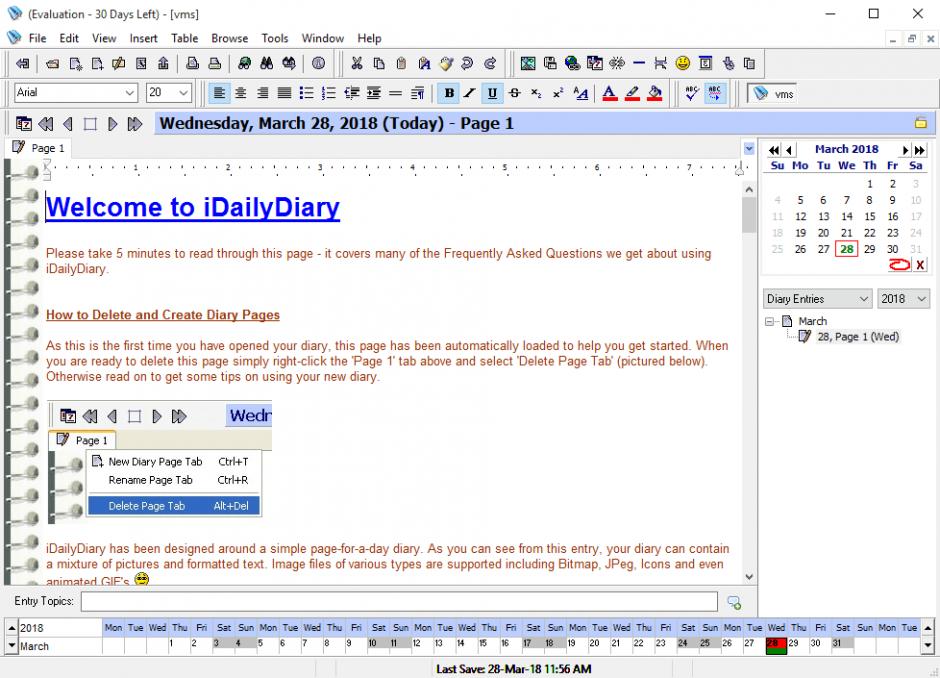Viewport: 940px width, 678px height.
Task: Go to the first diary entry arrow
Action: tap(46, 124)
